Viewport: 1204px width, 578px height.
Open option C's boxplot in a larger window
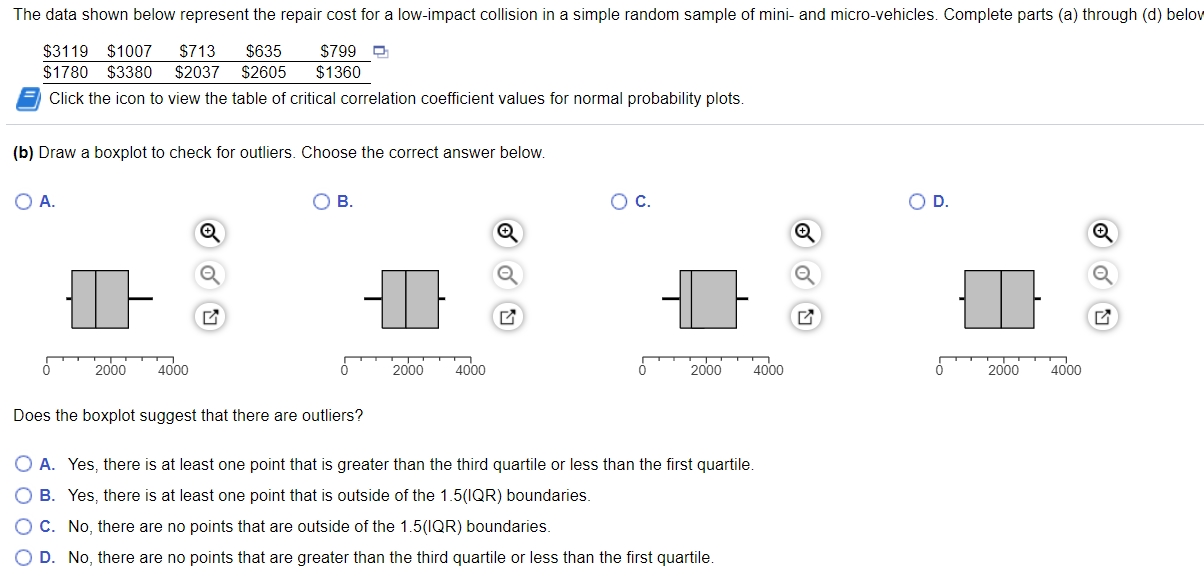(x=805, y=317)
